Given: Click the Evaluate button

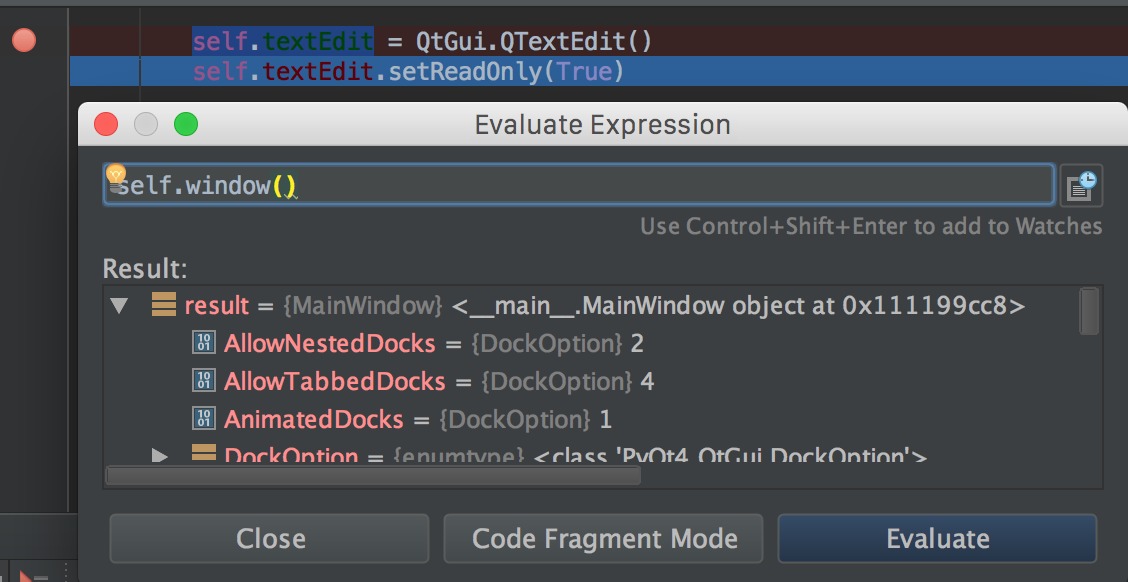Looking at the screenshot, I should (937, 538).
